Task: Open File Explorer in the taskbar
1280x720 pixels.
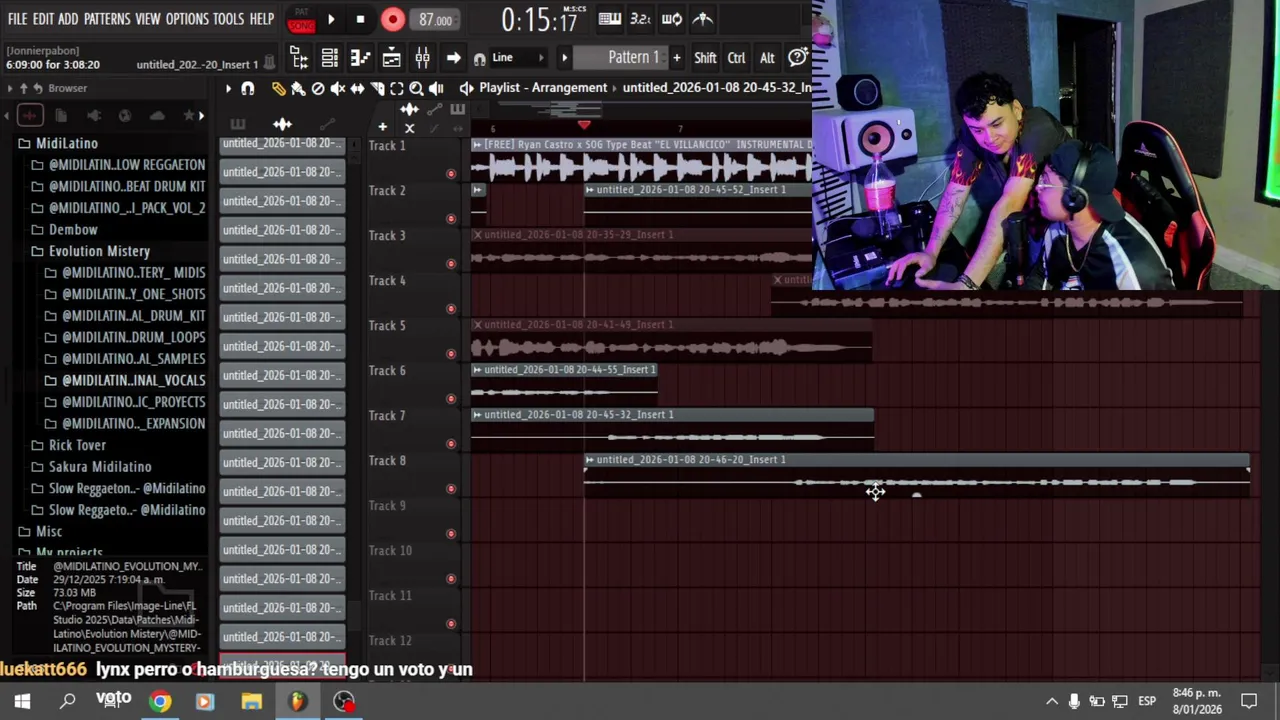Action: pyautogui.click(x=251, y=701)
